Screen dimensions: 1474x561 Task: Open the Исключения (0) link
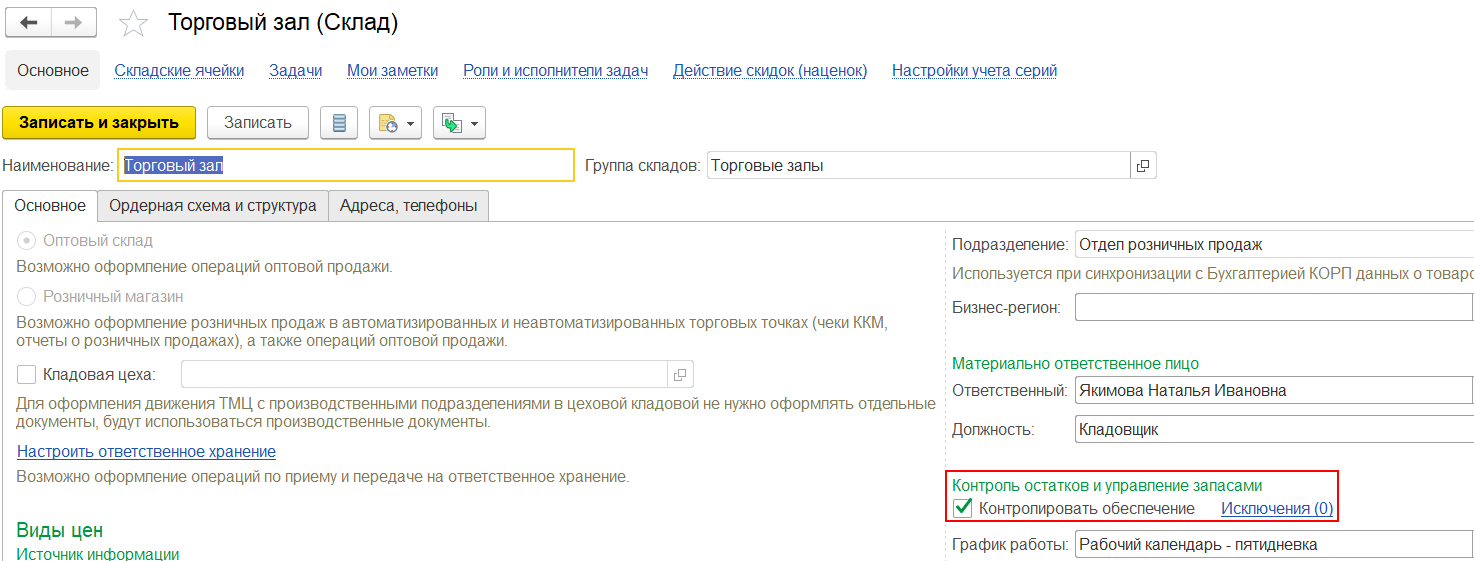tap(1277, 509)
